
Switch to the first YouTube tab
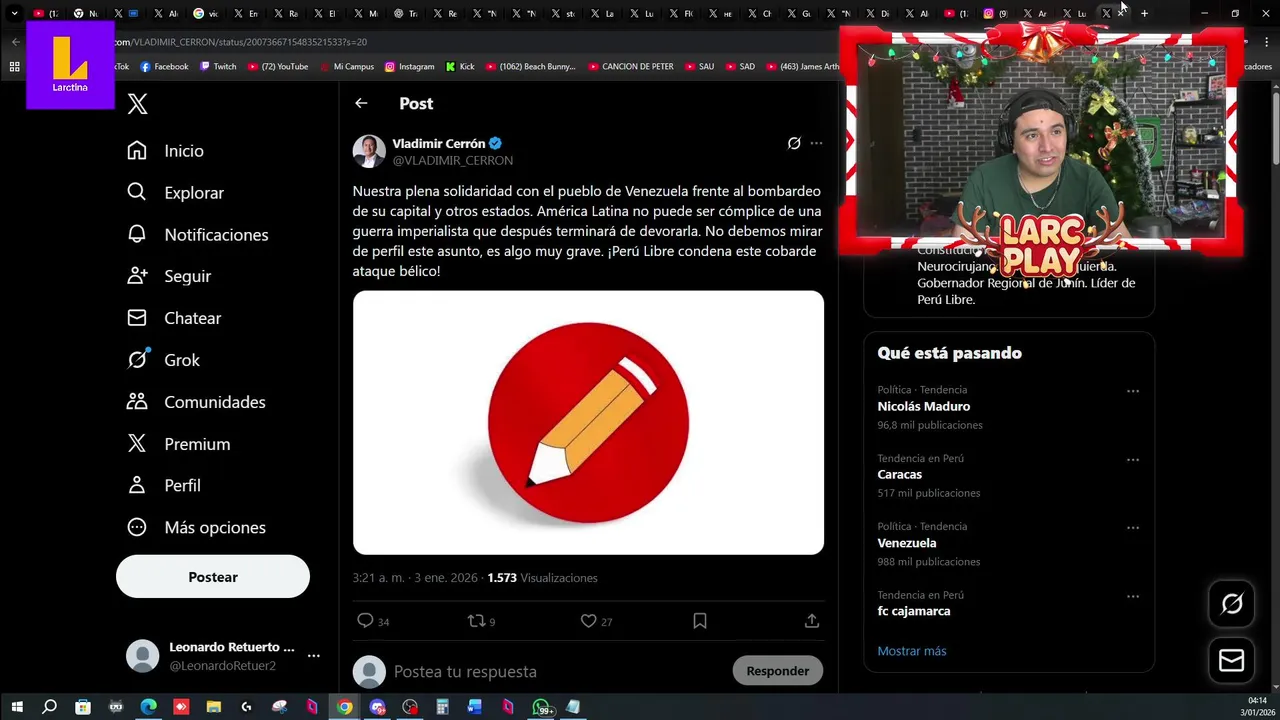45,13
